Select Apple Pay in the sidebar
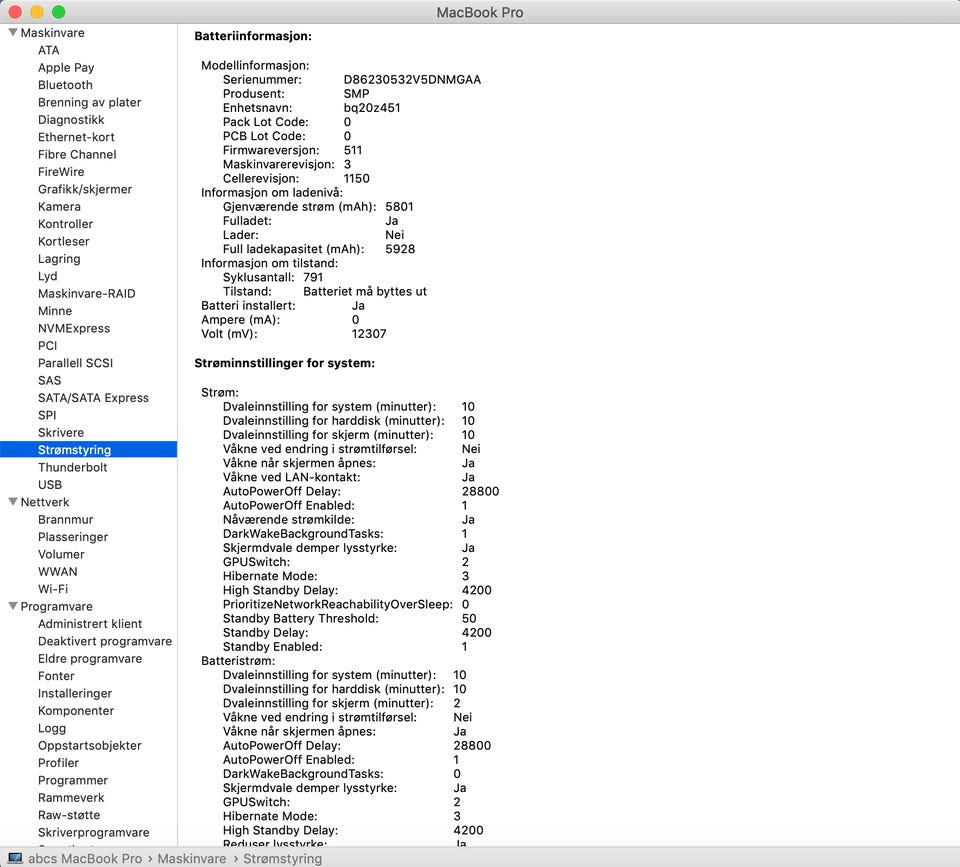This screenshot has width=960, height=867. pyautogui.click(x=66, y=67)
